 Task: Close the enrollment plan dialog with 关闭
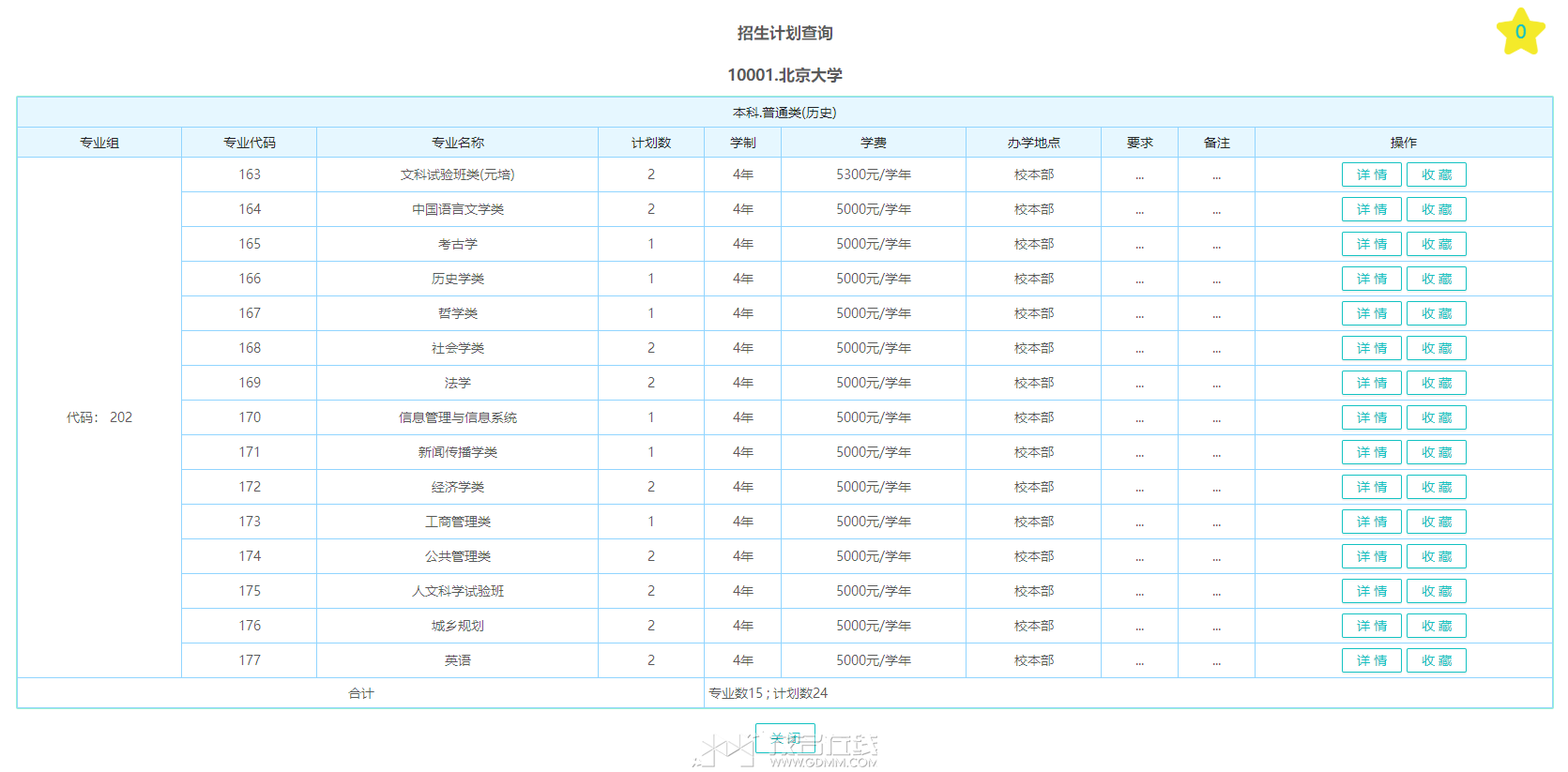pos(785,738)
